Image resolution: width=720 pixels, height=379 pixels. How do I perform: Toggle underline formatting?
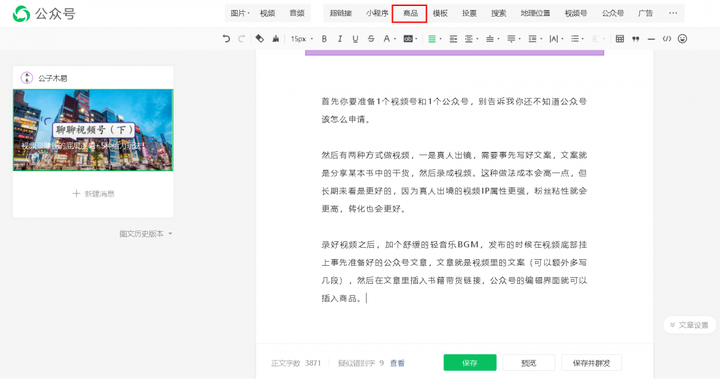(x=355, y=39)
